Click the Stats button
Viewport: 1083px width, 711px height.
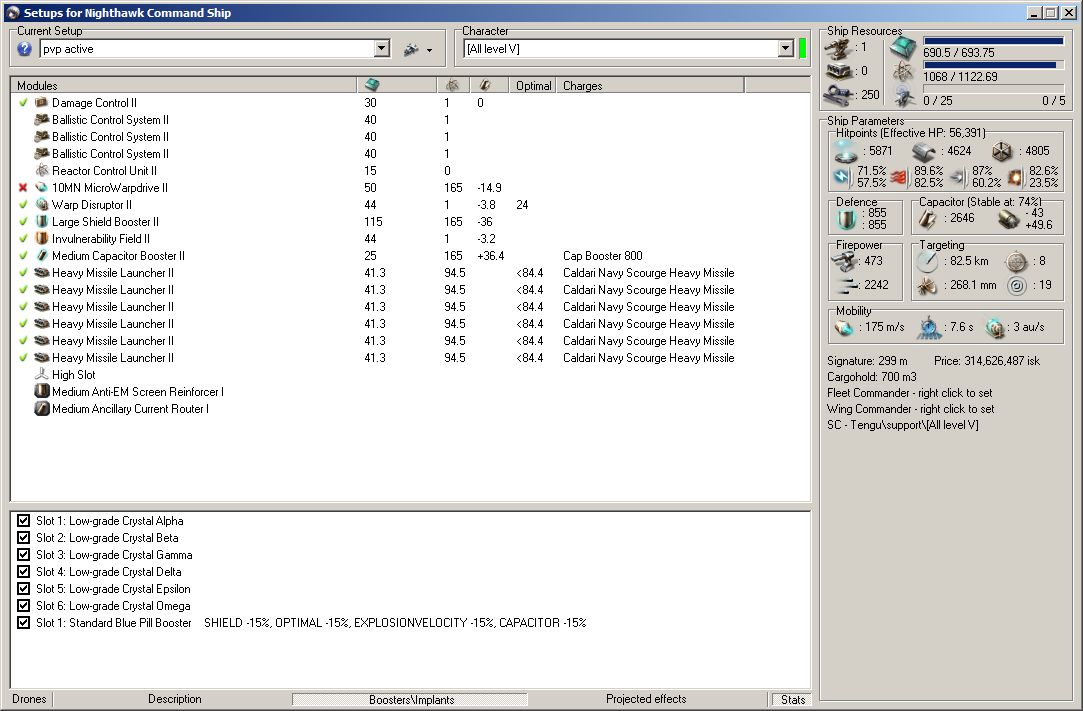point(792,700)
